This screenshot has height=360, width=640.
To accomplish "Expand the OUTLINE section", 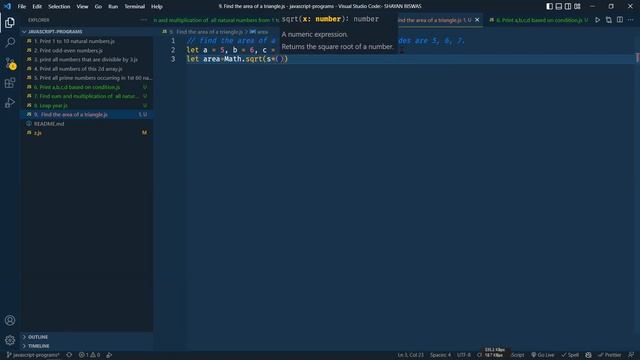I will coord(87,337).
